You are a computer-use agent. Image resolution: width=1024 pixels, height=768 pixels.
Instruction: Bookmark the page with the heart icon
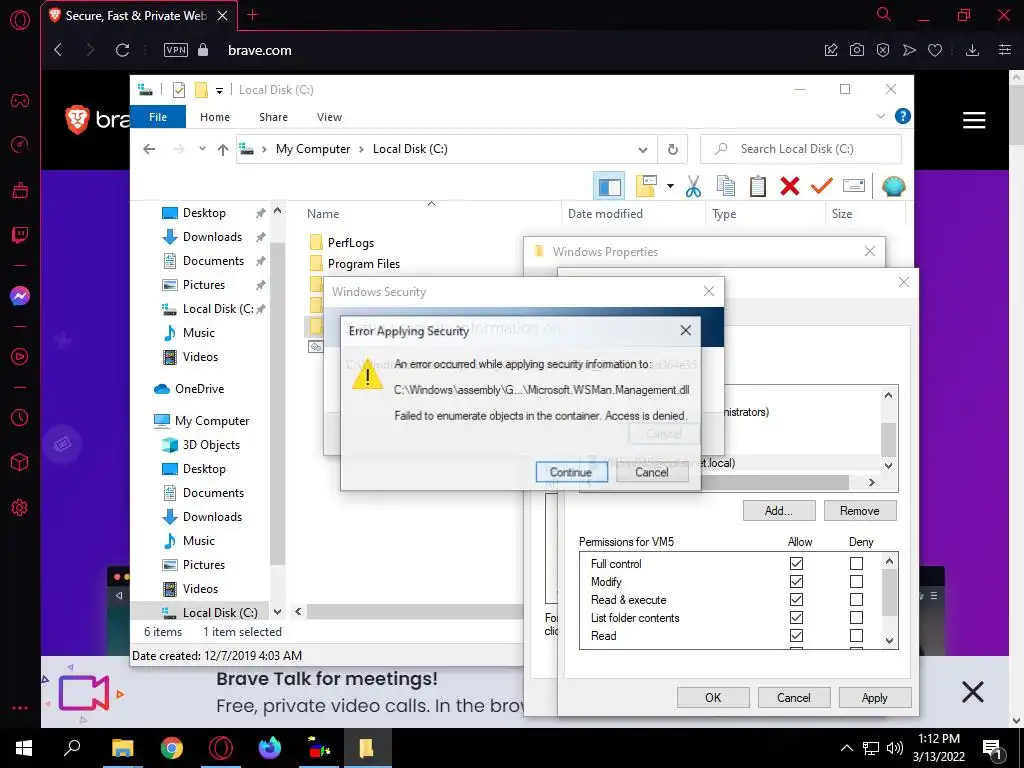click(x=935, y=50)
